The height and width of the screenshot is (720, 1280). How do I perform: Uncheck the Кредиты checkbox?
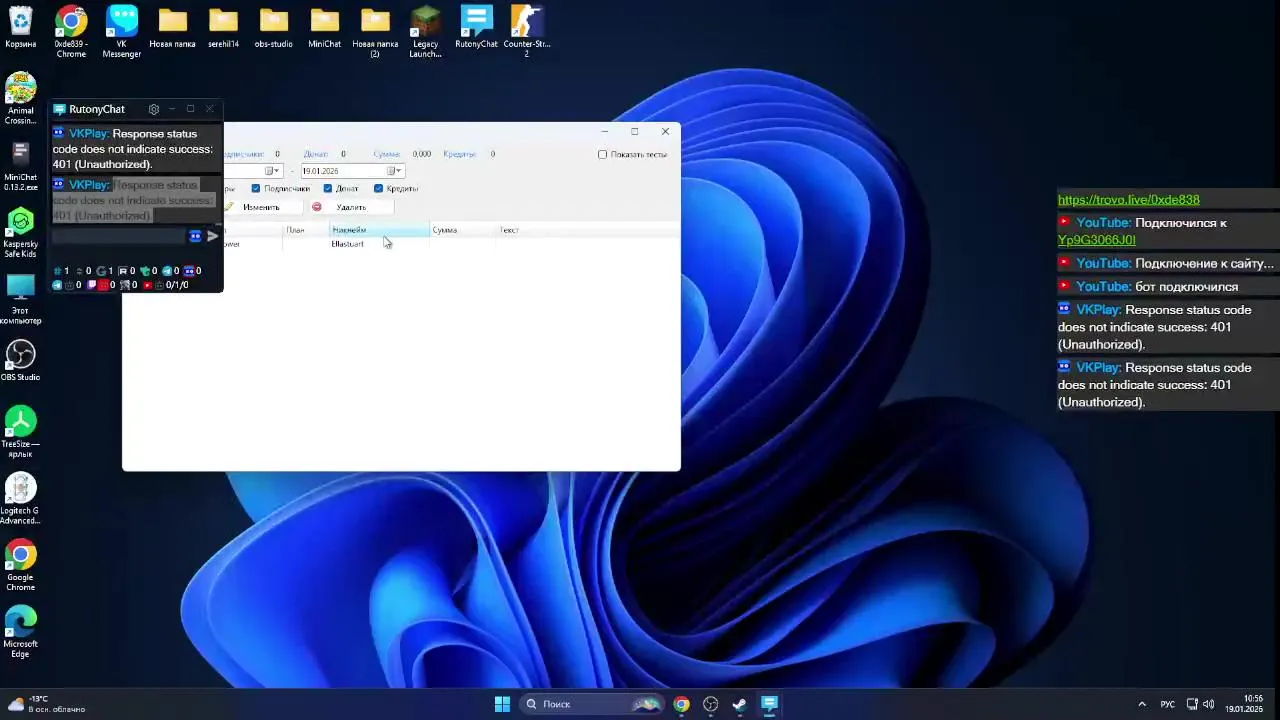pos(378,188)
